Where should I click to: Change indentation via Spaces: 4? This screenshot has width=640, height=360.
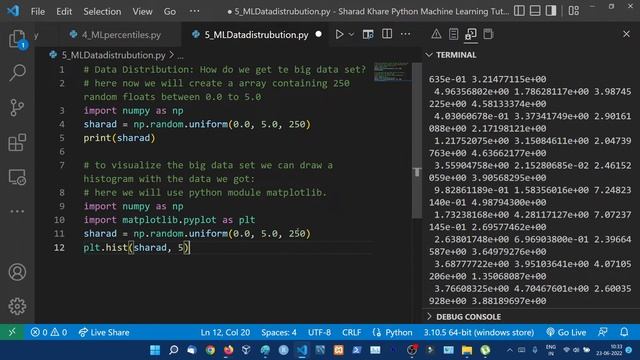tap(279, 332)
